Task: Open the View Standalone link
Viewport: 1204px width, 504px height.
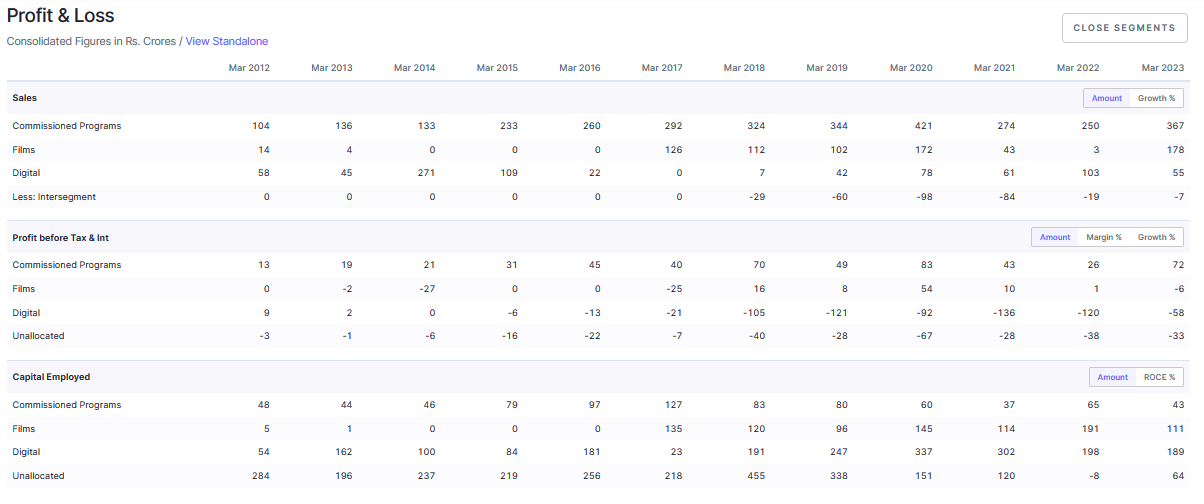Action: (x=227, y=41)
